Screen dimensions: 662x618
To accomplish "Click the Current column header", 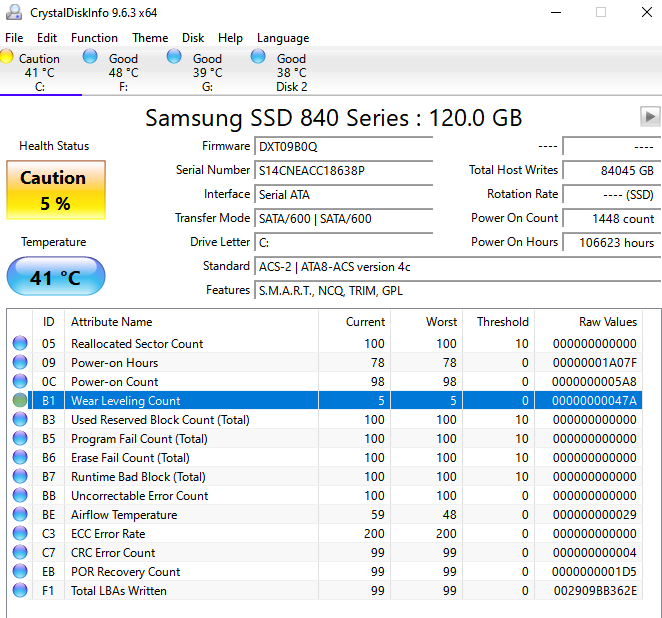I will (355, 322).
